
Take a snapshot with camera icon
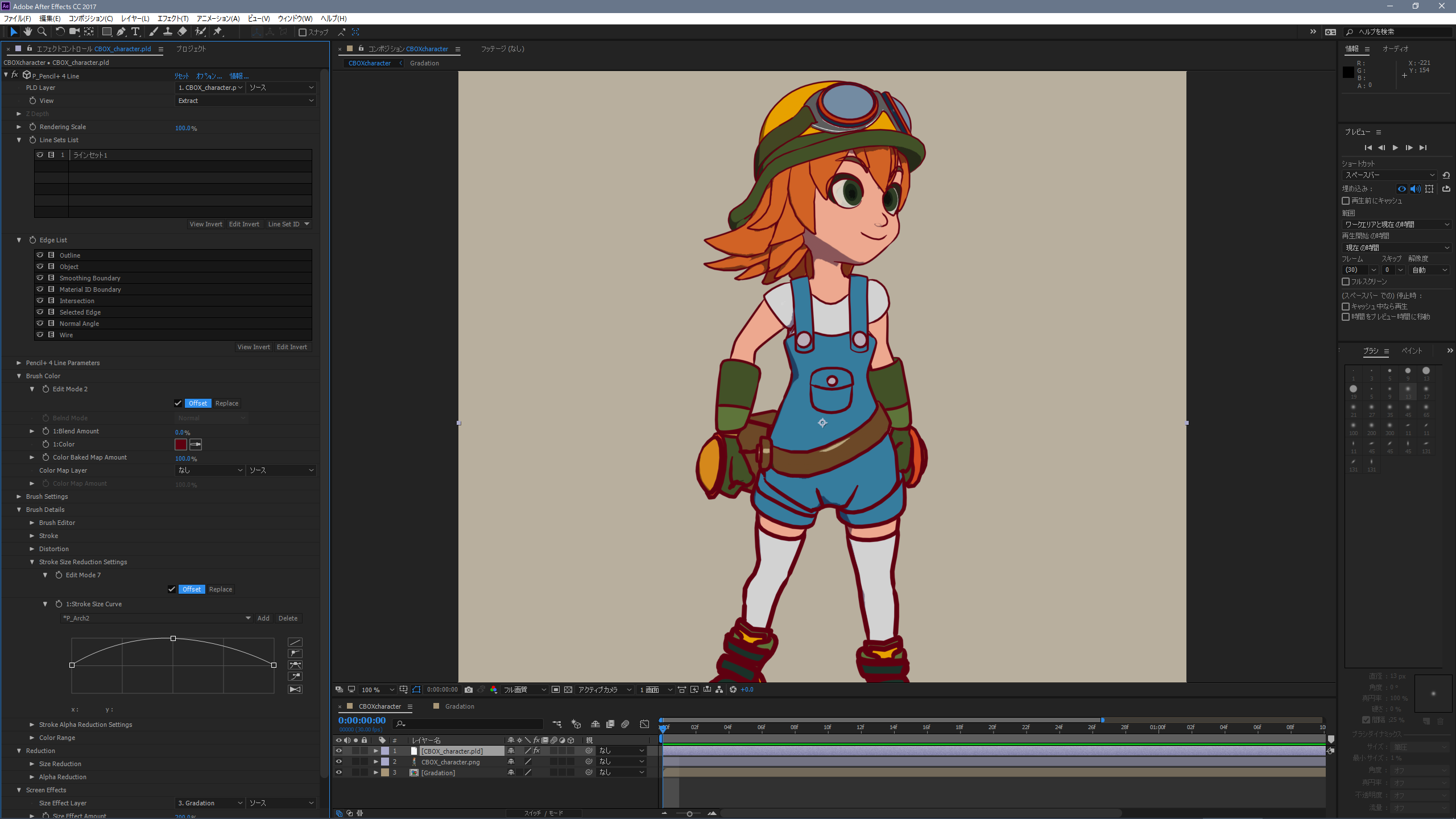(x=469, y=690)
